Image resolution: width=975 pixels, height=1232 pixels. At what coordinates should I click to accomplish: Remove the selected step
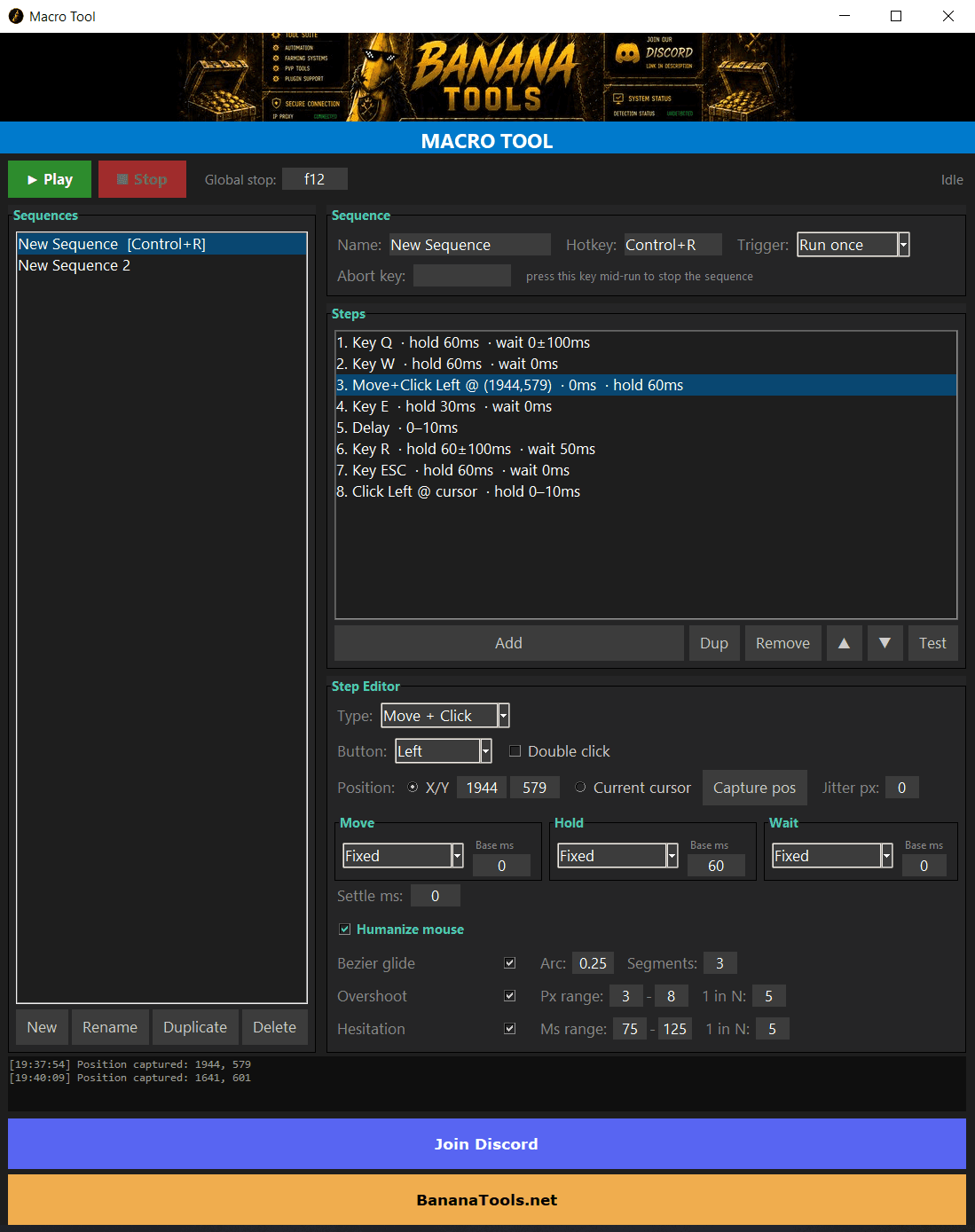(x=782, y=643)
